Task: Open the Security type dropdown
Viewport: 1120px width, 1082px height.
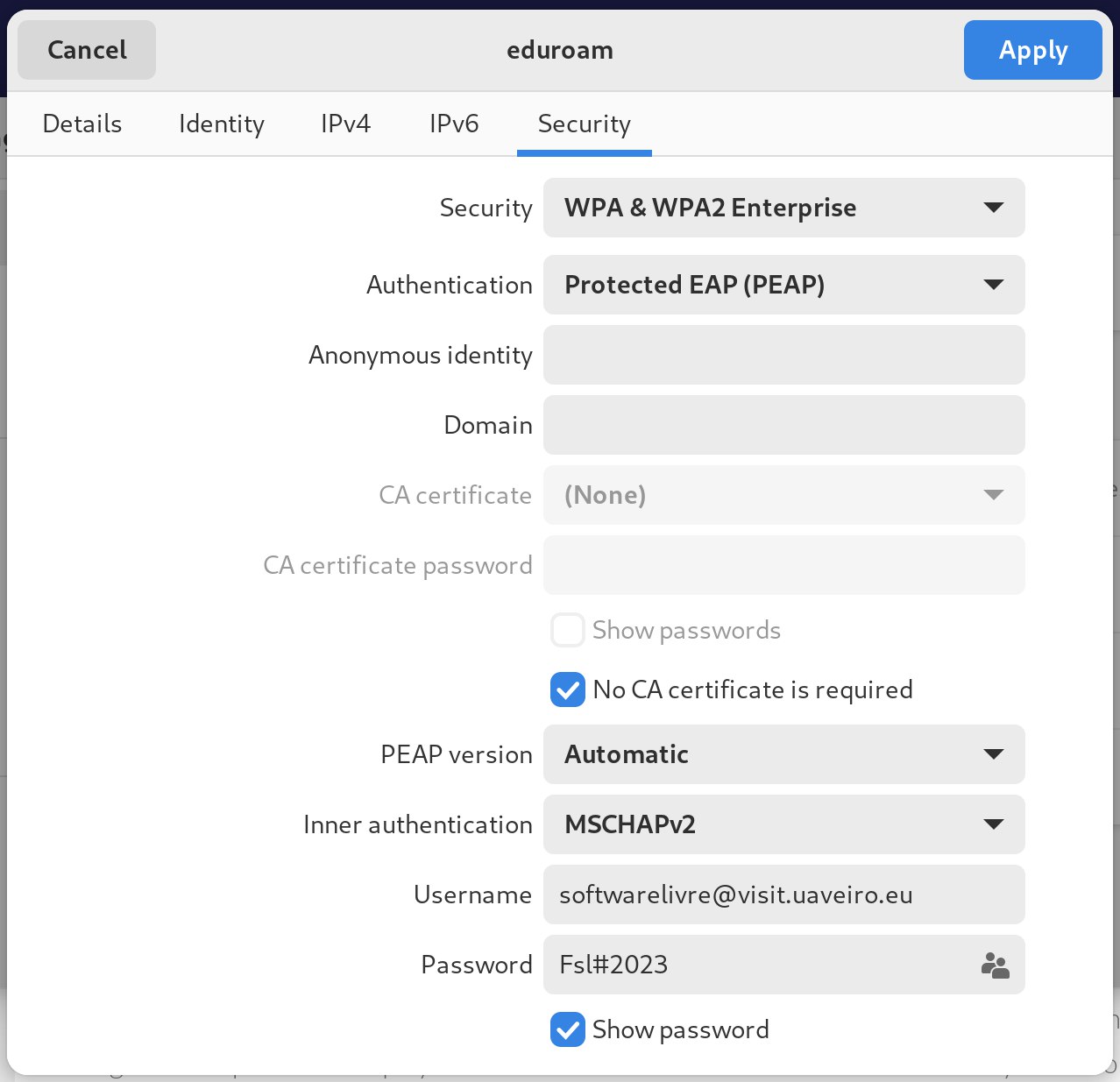Action: point(784,208)
